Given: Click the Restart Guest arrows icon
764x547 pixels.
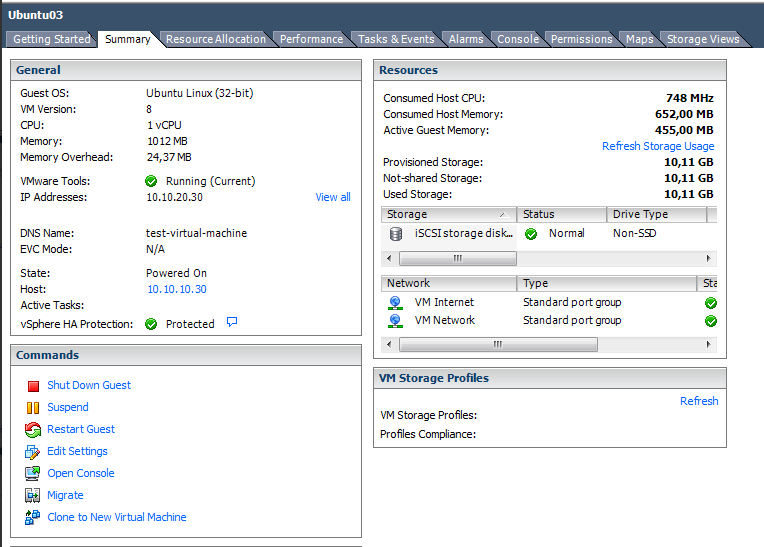Looking at the screenshot, I should coord(33,430).
